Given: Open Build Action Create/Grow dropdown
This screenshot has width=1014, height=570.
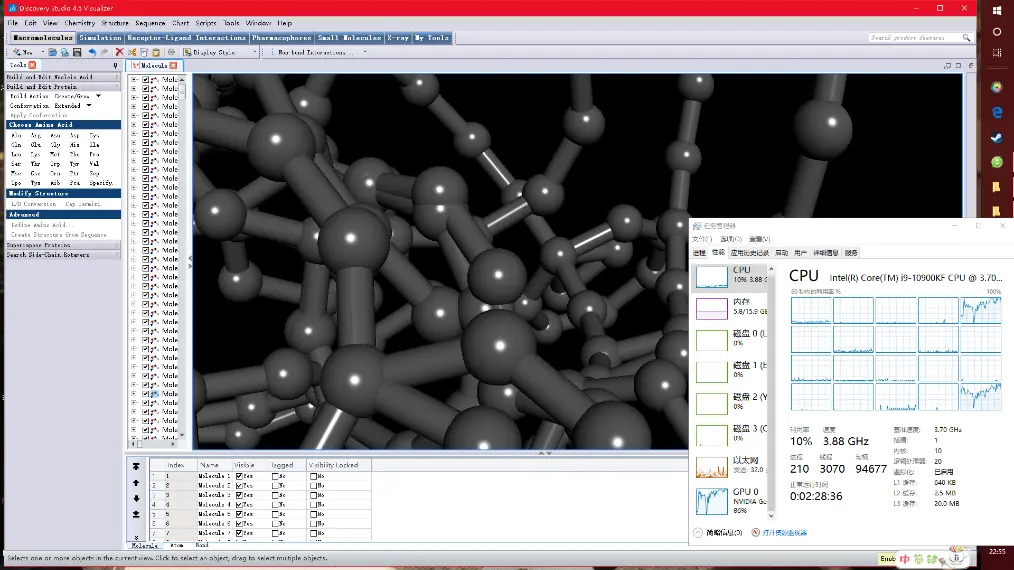Looking at the screenshot, I should 98,96.
